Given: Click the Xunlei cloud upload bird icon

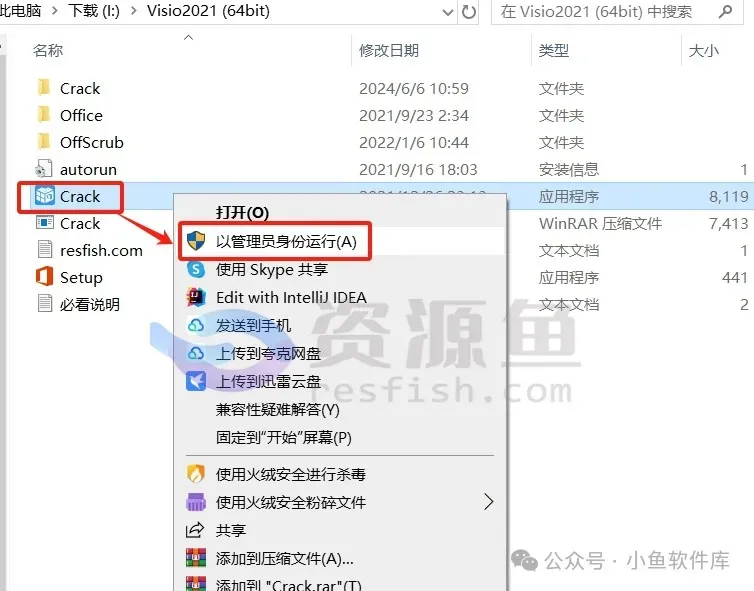Looking at the screenshot, I should point(196,381).
